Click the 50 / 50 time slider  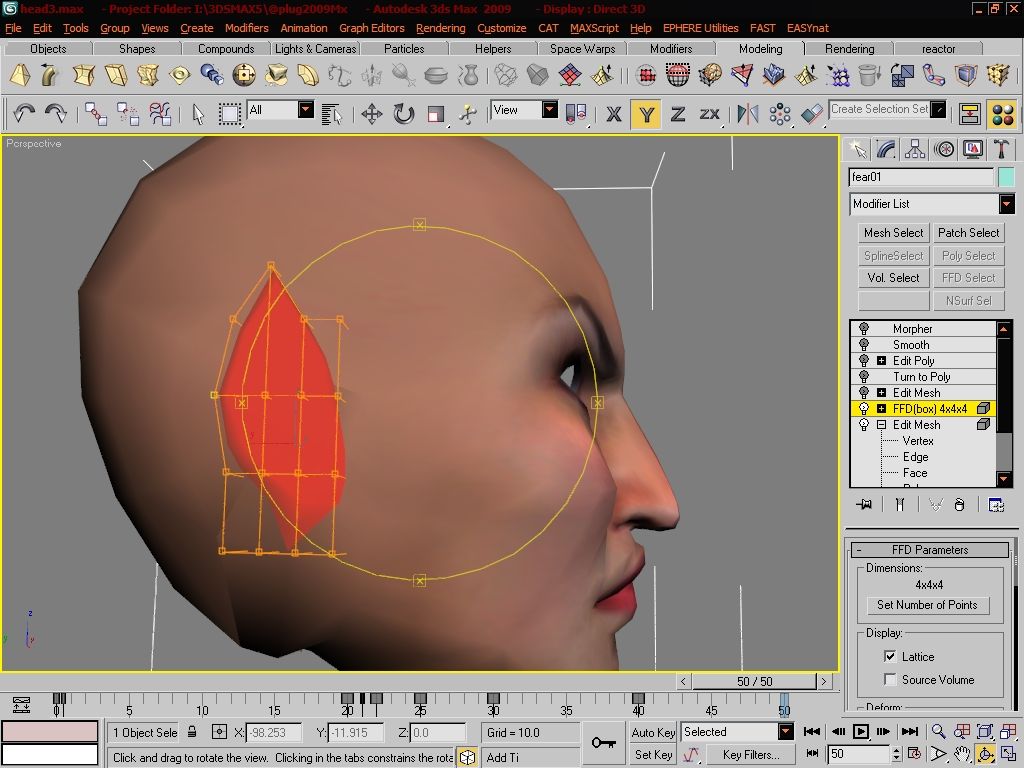[x=754, y=681]
